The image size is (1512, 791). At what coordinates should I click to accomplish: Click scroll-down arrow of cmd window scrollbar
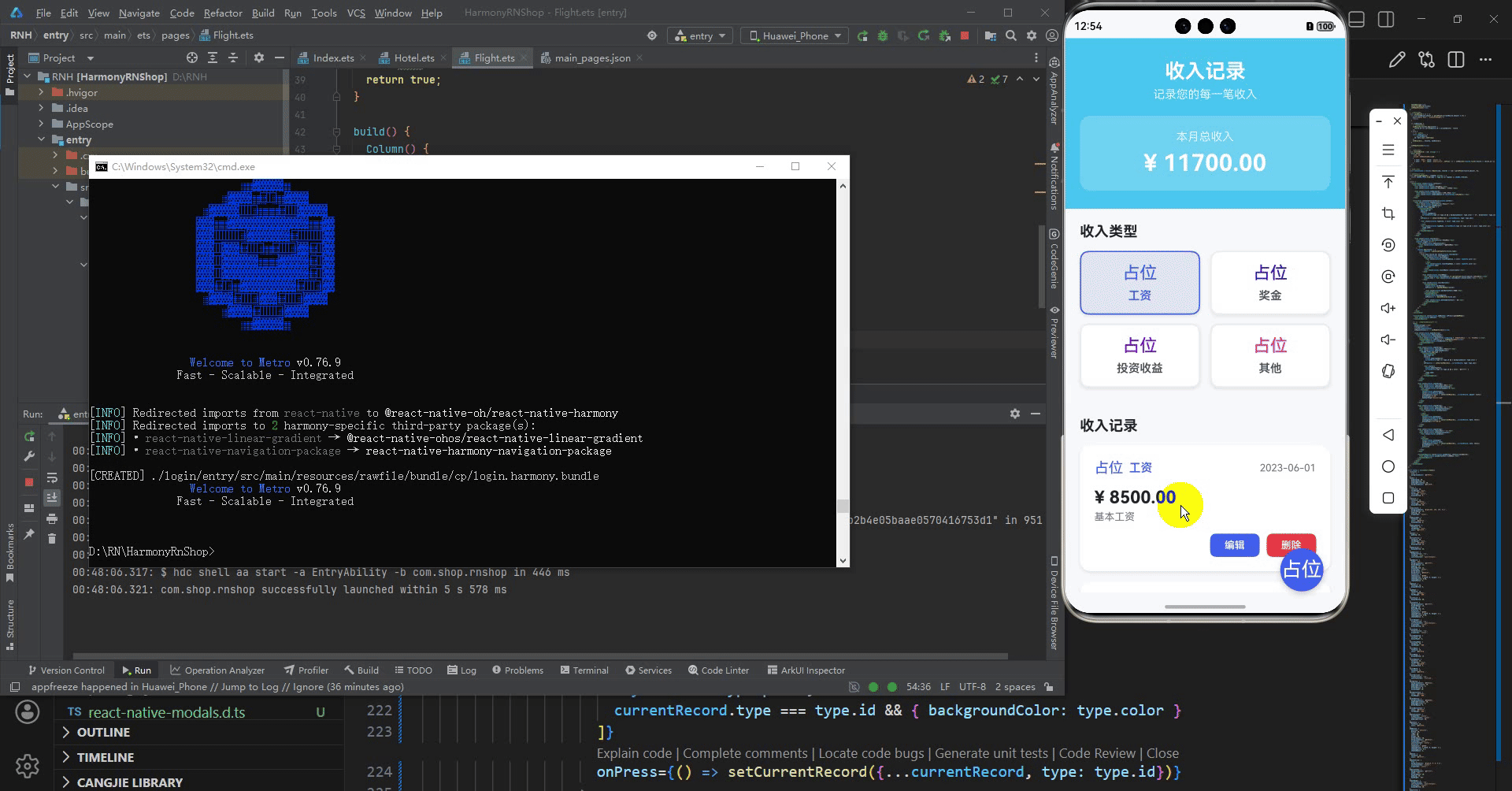(843, 561)
